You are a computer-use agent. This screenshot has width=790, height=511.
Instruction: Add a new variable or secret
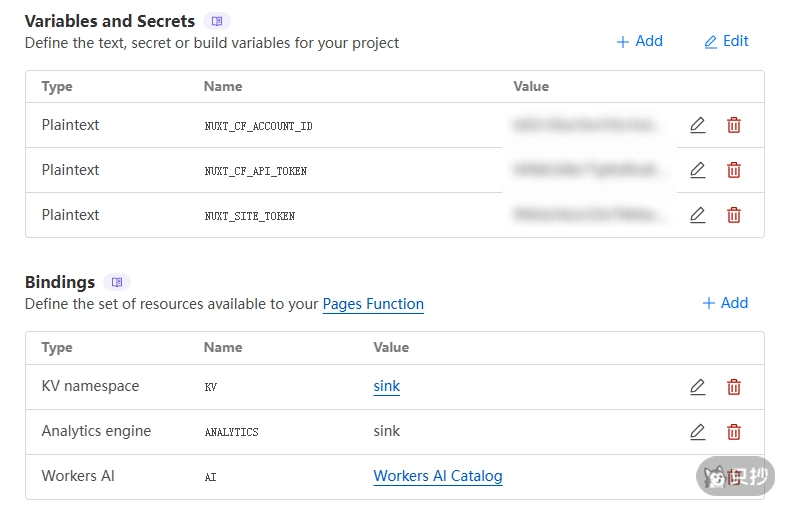click(639, 41)
